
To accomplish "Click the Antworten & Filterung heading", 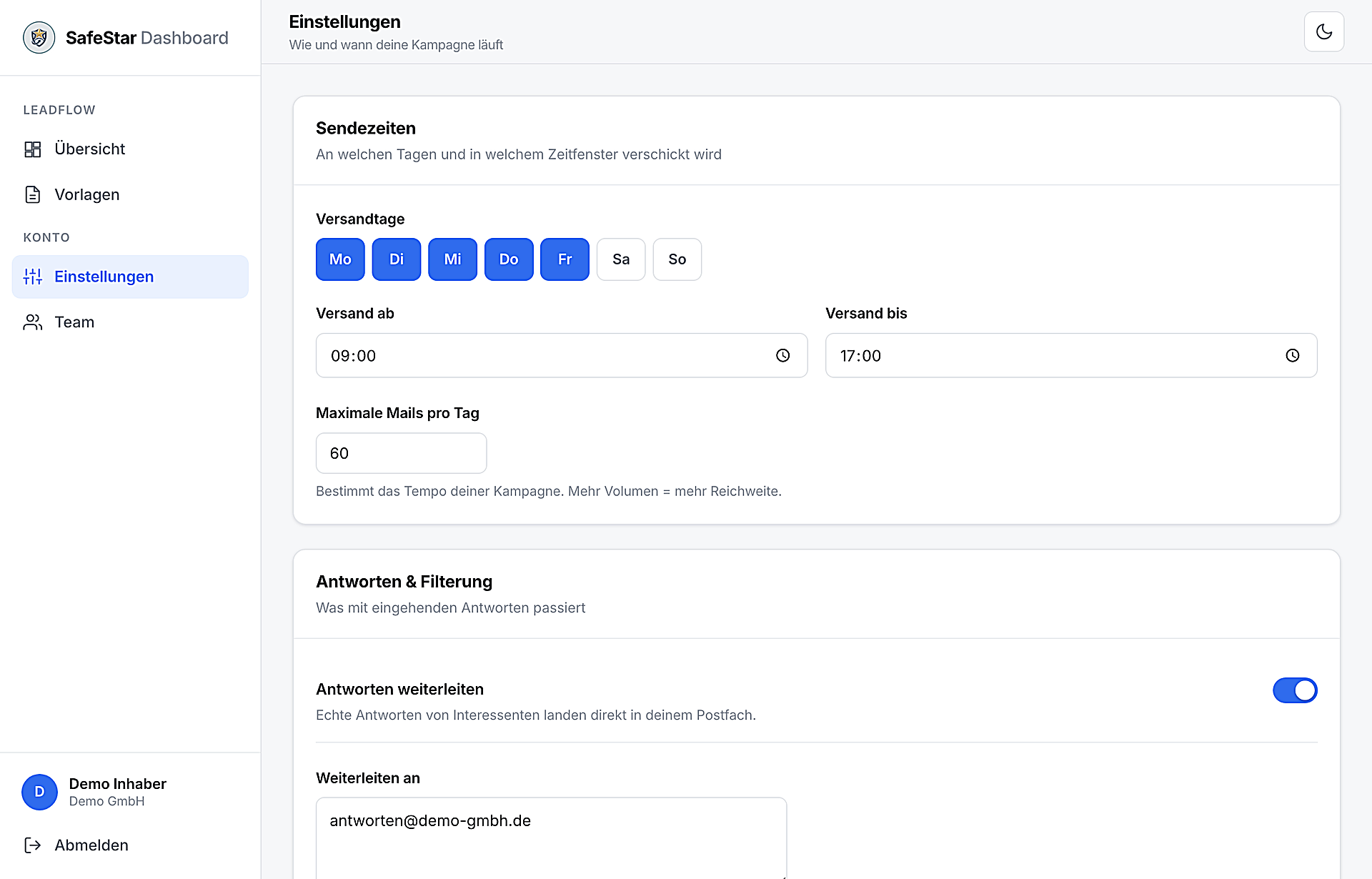I will tap(404, 582).
